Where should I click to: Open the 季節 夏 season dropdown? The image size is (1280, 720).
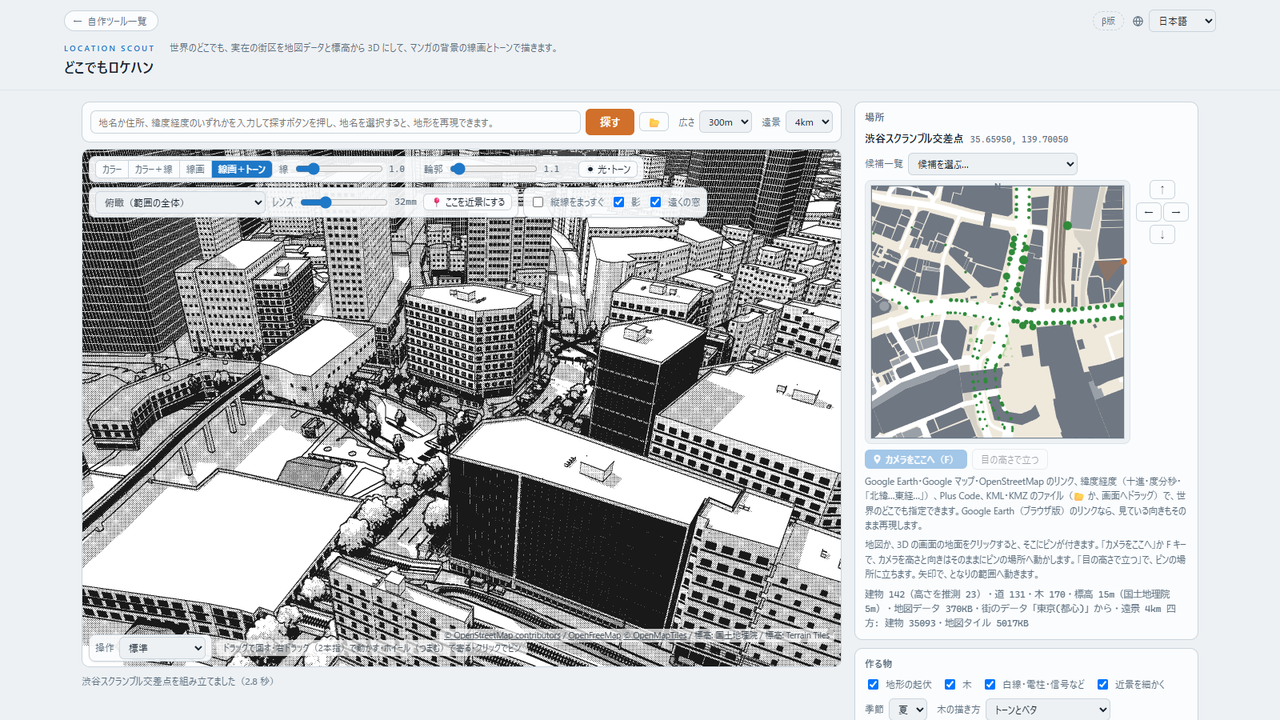[x=908, y=709]
